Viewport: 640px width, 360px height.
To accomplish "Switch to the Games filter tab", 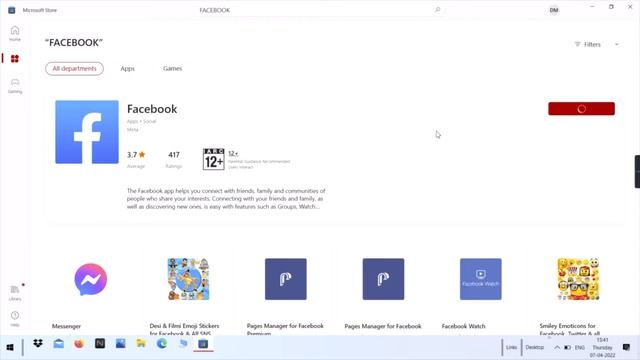I will pos(173,69).
